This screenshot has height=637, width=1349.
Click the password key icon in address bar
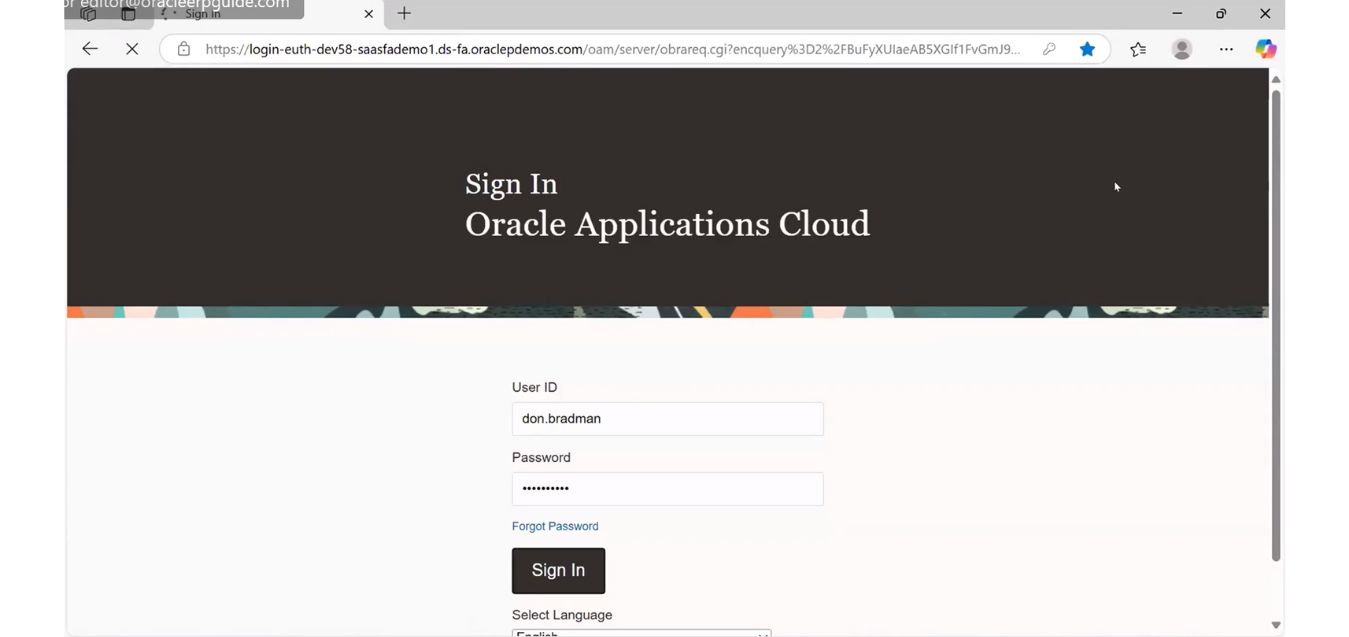1048,48
